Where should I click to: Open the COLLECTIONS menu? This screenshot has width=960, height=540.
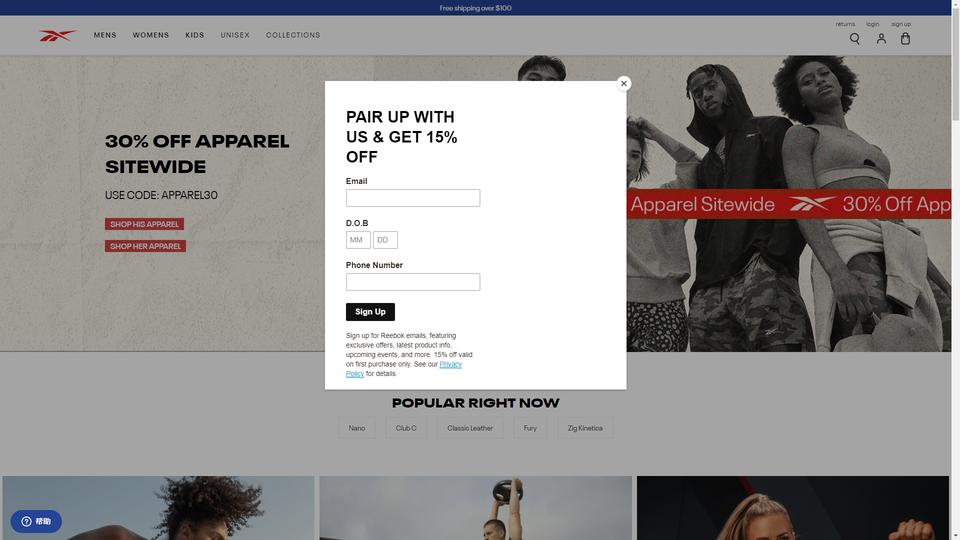(x=293, y=35)
